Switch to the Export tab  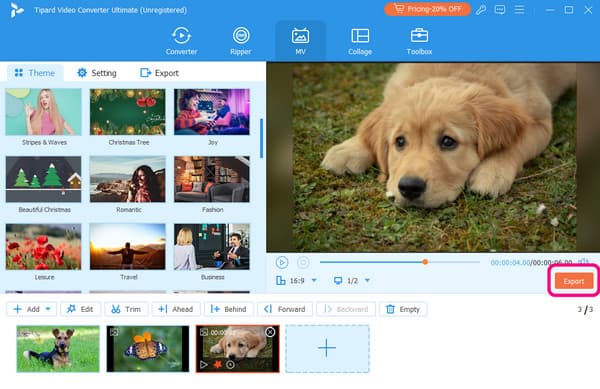(x=160, y=73)
